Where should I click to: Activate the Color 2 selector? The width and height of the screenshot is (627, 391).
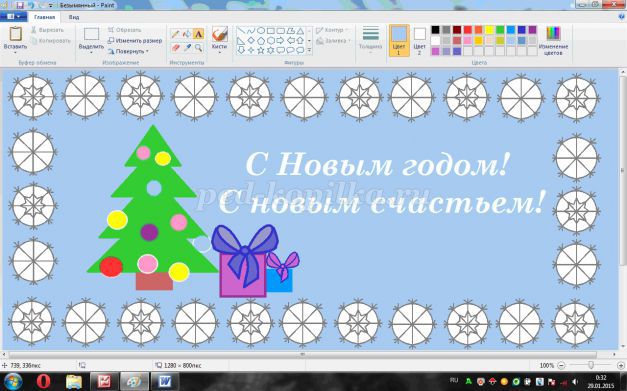click(x=419, y=40)
